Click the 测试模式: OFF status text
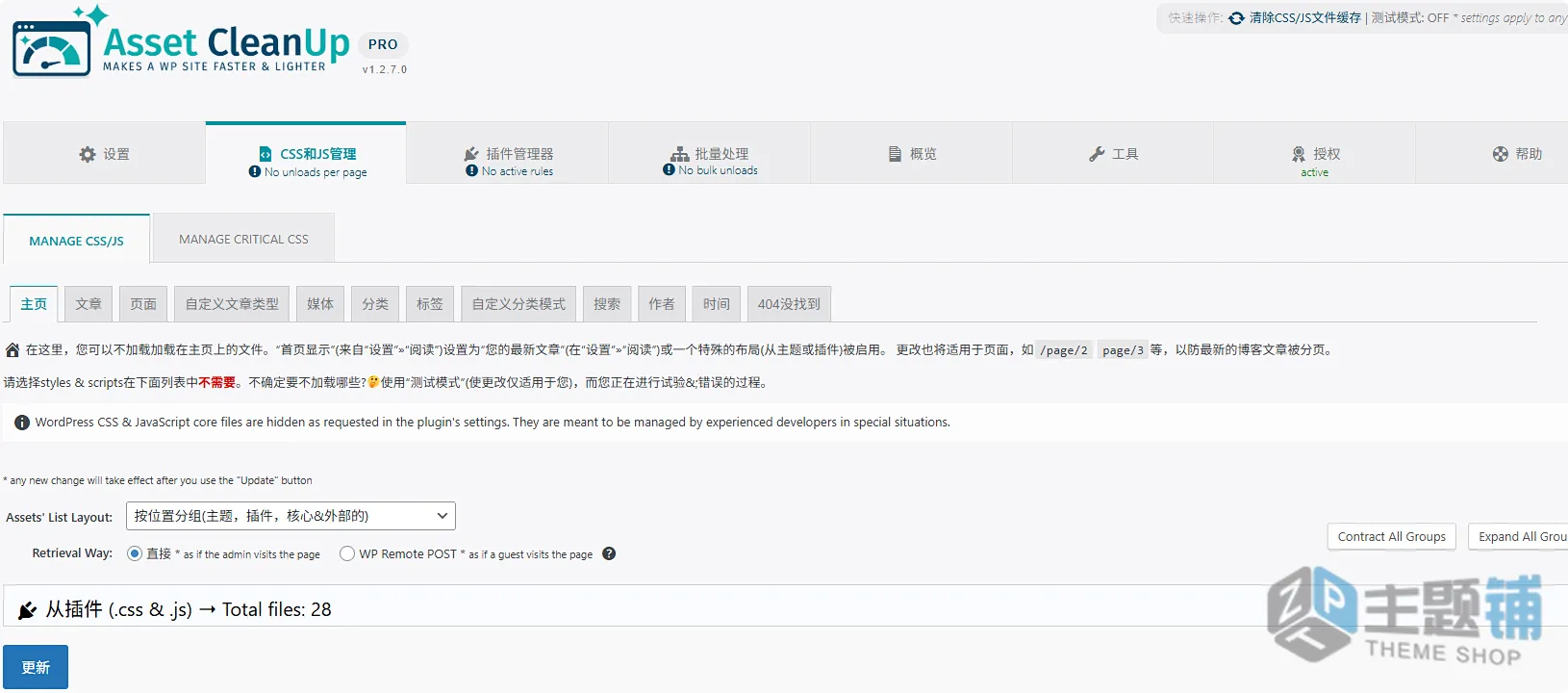 [1410, 18]
